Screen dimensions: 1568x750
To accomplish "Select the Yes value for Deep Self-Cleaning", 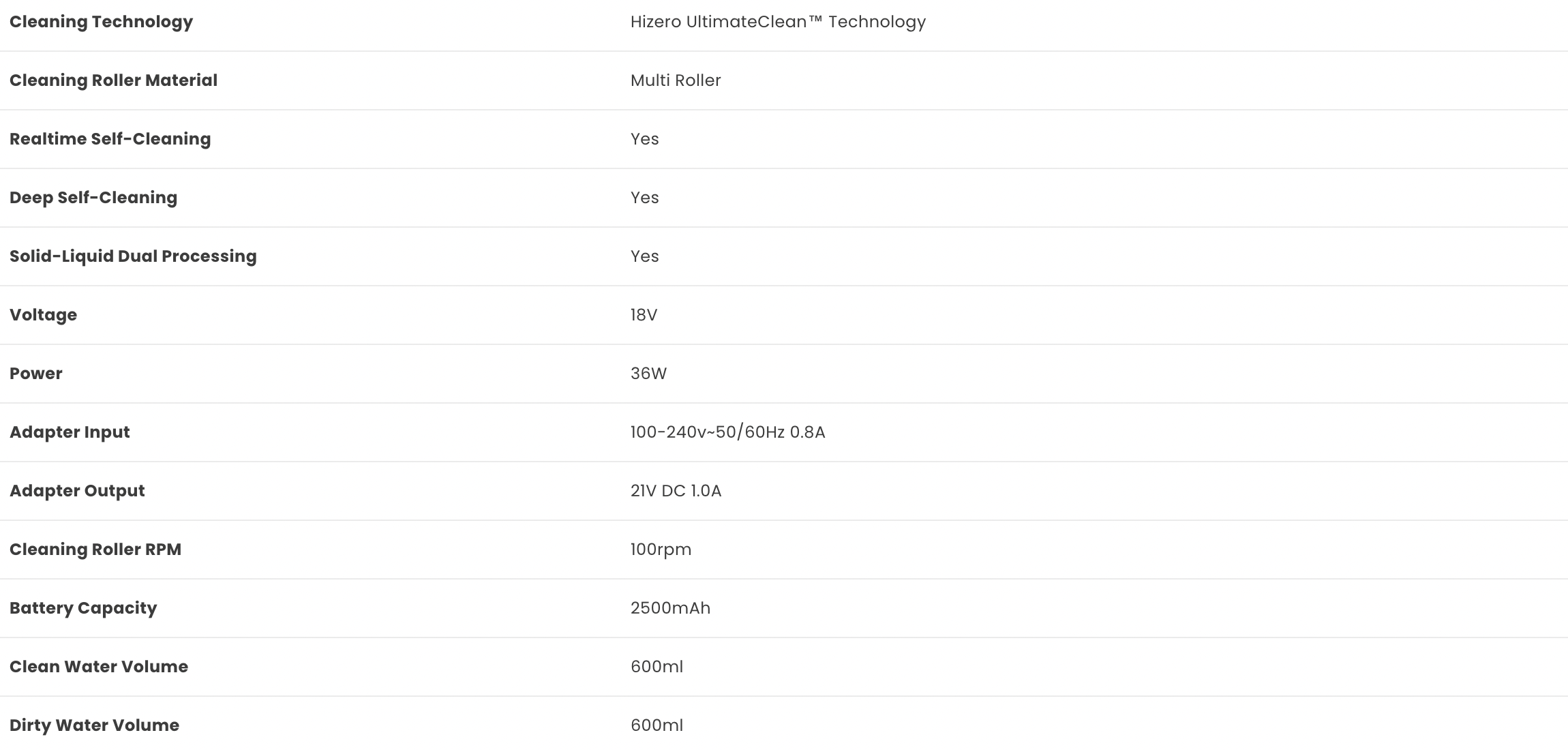I will 645,198.
